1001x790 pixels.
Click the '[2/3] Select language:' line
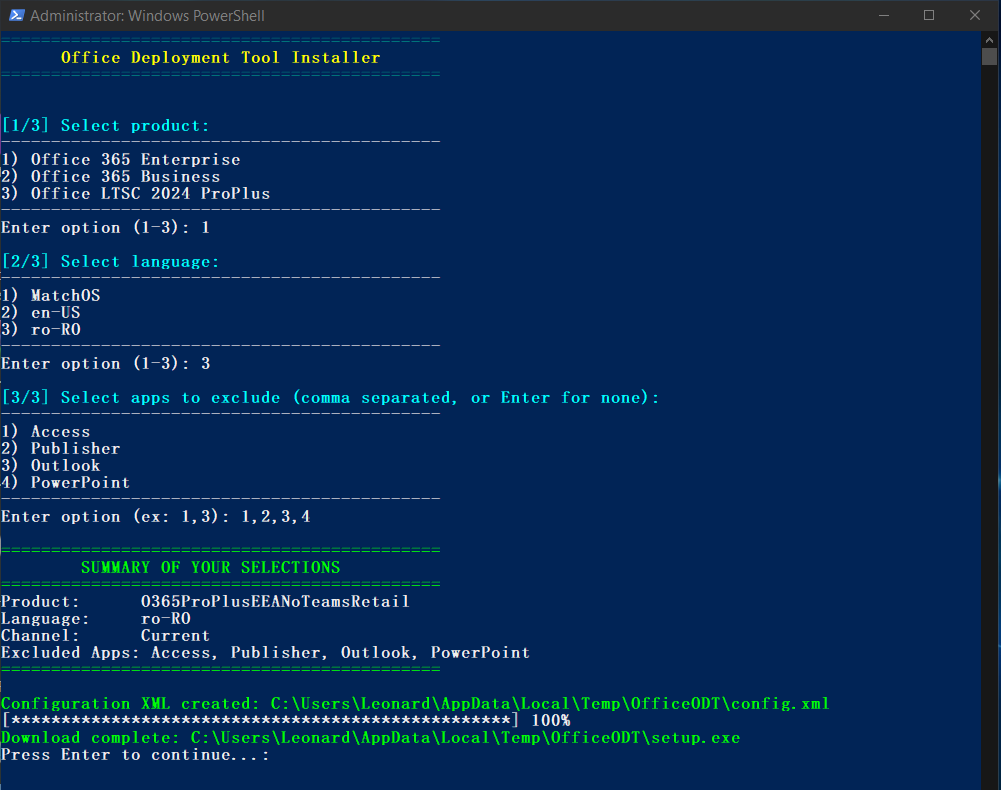(110, 262)
